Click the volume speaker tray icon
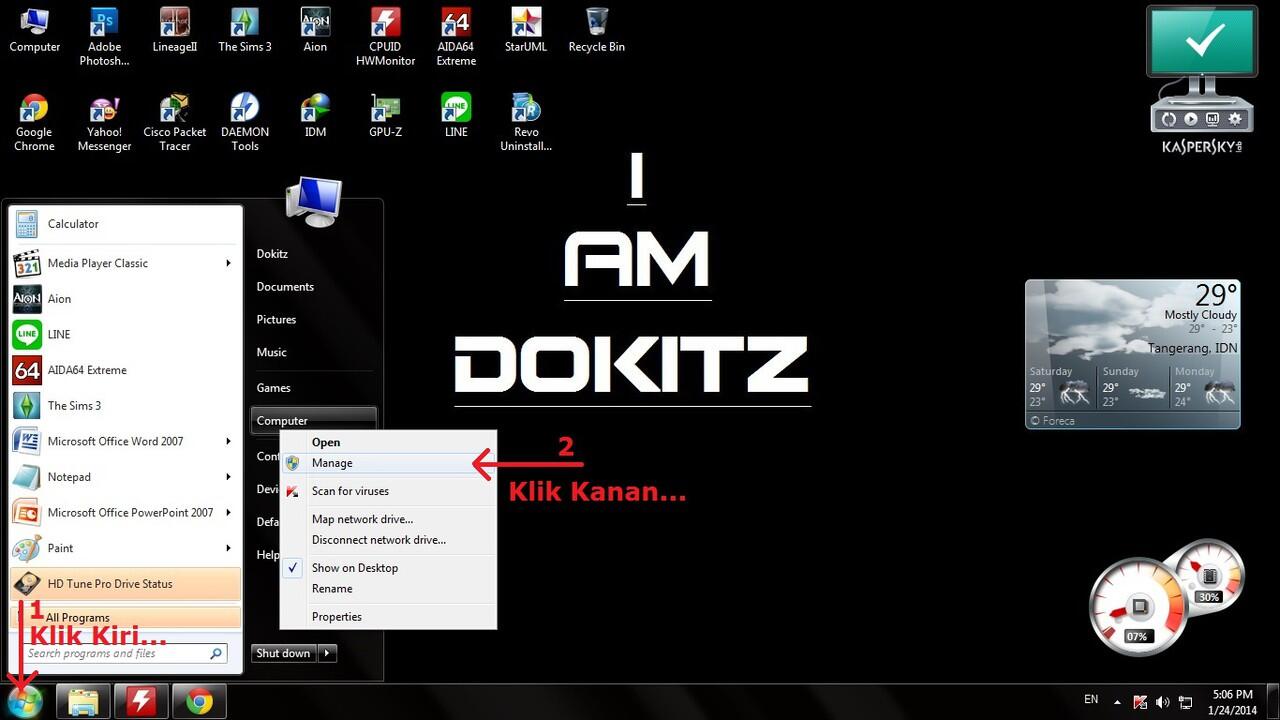1280x720 pixels. [x=1163, y=702]
